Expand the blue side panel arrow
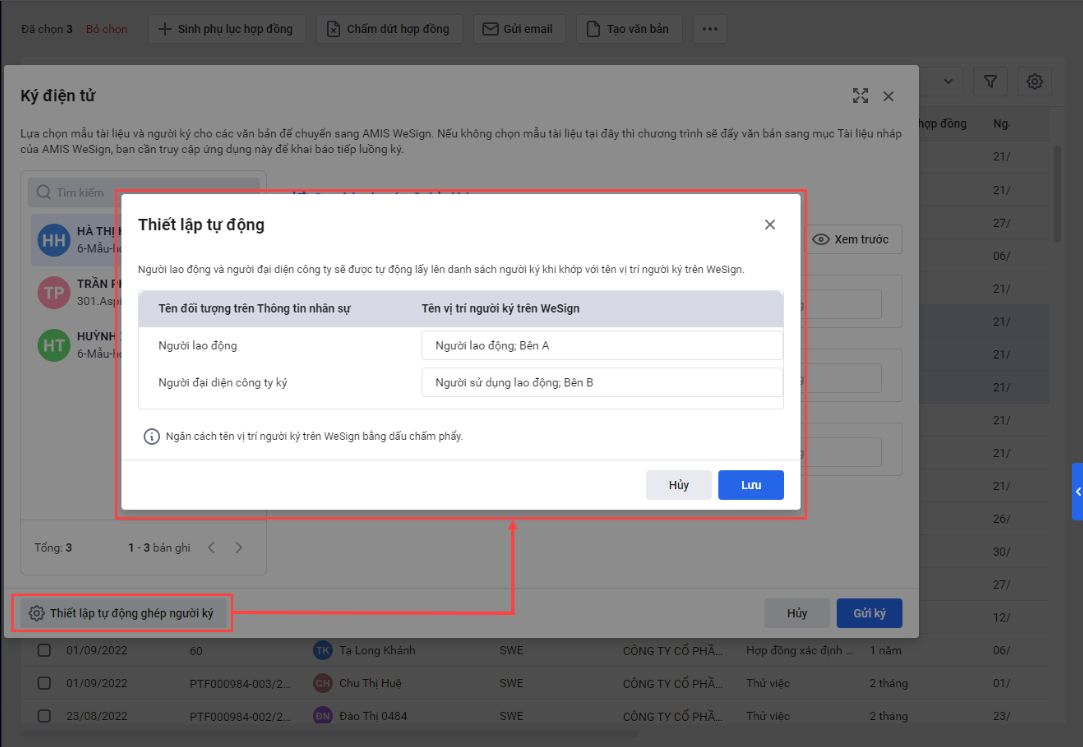This screenshot has height=747, width=1083. coord(1077,492)
